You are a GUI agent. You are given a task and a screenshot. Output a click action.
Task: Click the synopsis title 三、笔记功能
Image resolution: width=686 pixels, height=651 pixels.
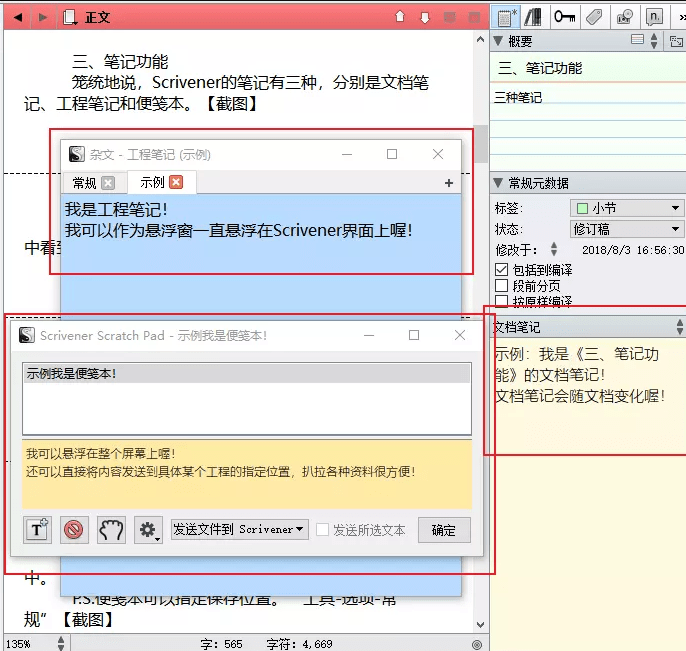tap(540, 68)
